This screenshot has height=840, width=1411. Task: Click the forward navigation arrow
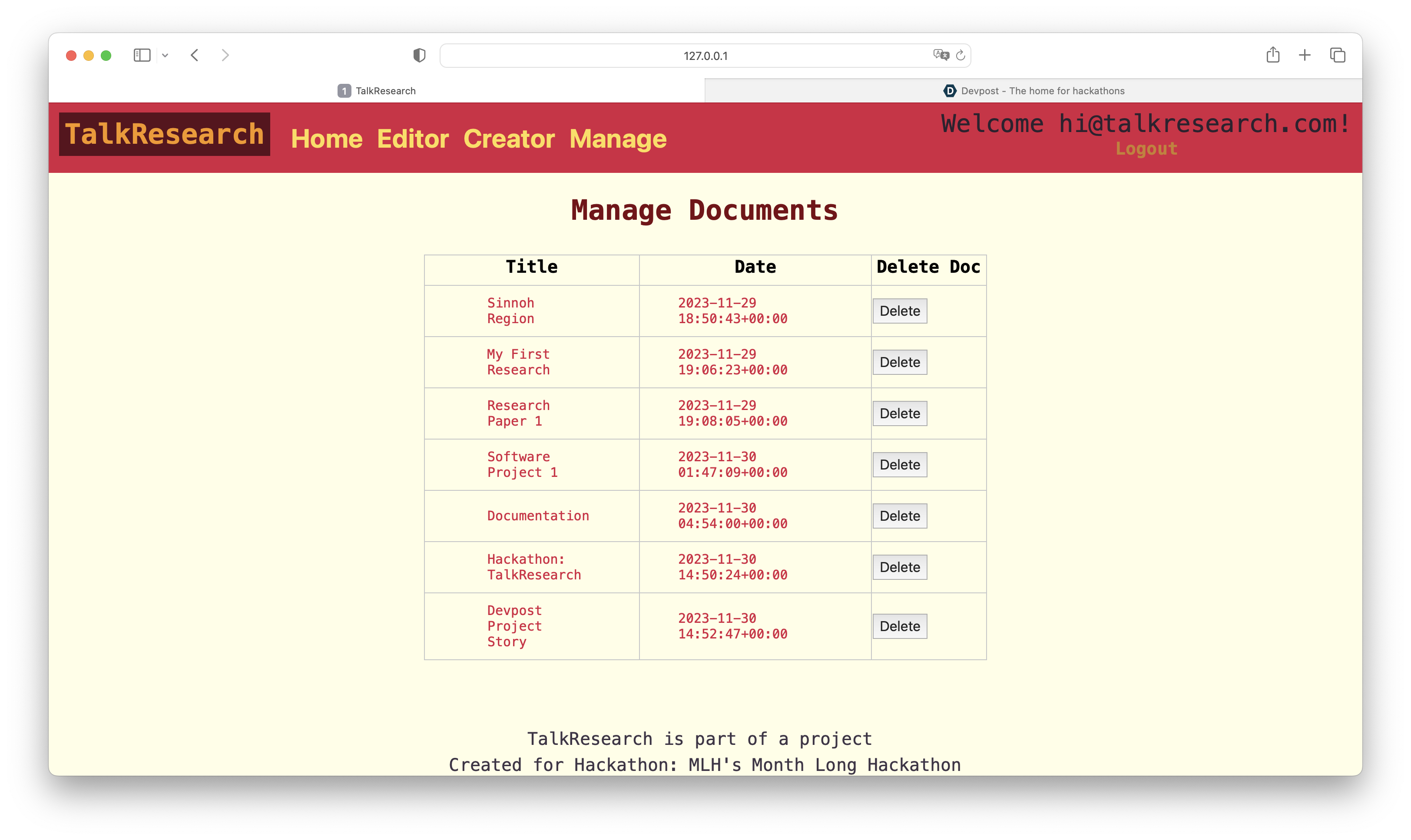[225, 56]
